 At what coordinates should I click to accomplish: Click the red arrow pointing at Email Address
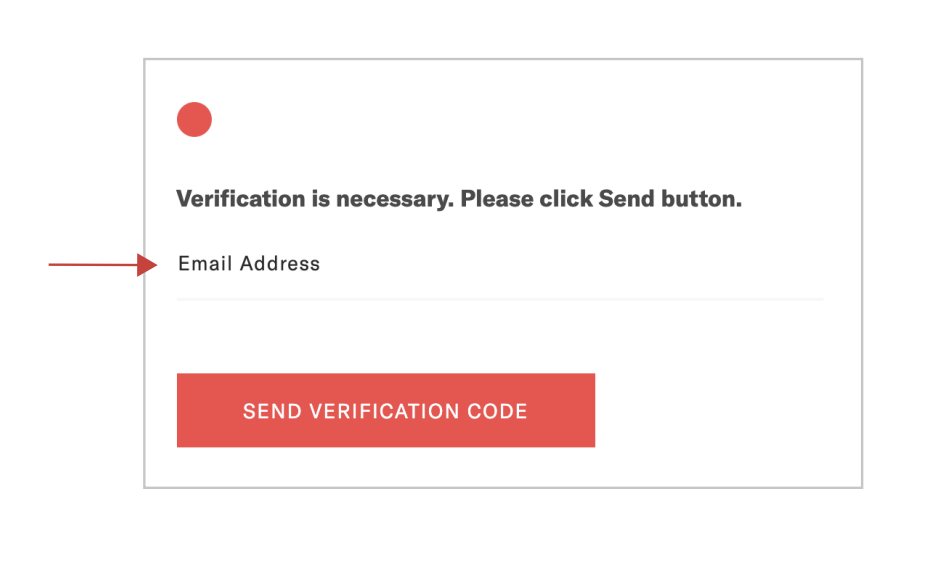click(102, 265)
